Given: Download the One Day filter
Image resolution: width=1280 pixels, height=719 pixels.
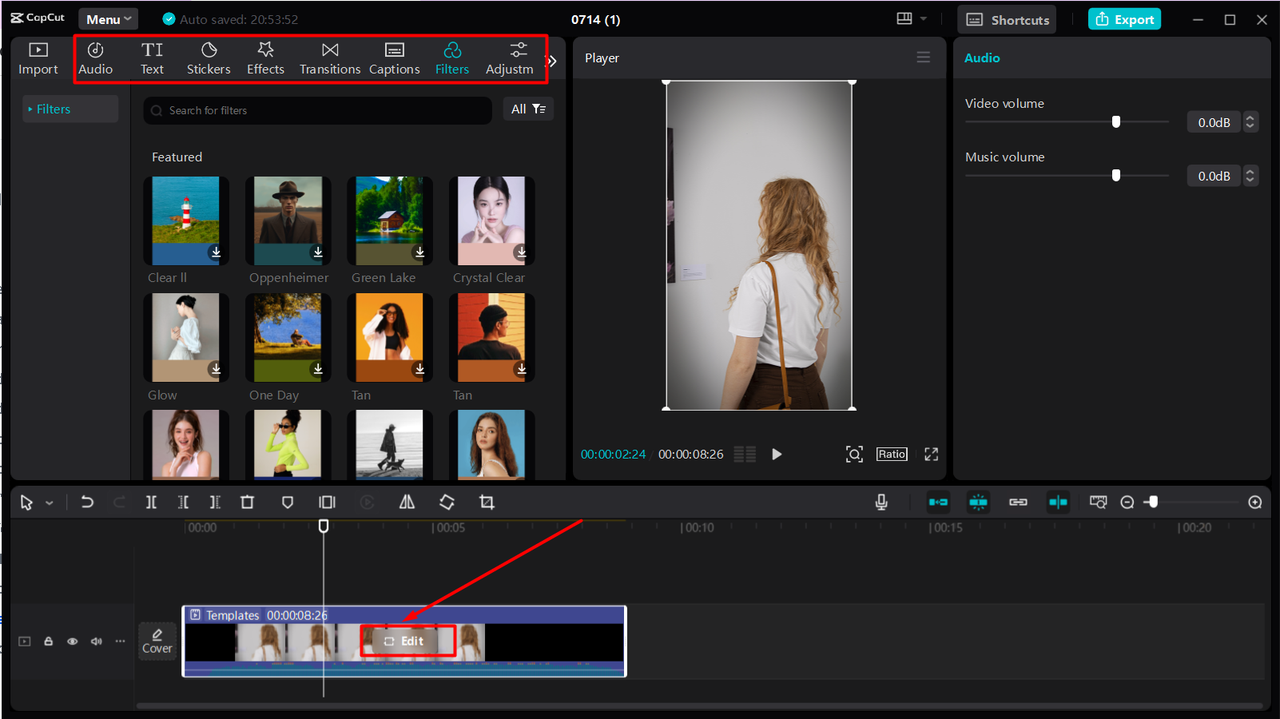Looking at the screenshot, I should 317,370.
